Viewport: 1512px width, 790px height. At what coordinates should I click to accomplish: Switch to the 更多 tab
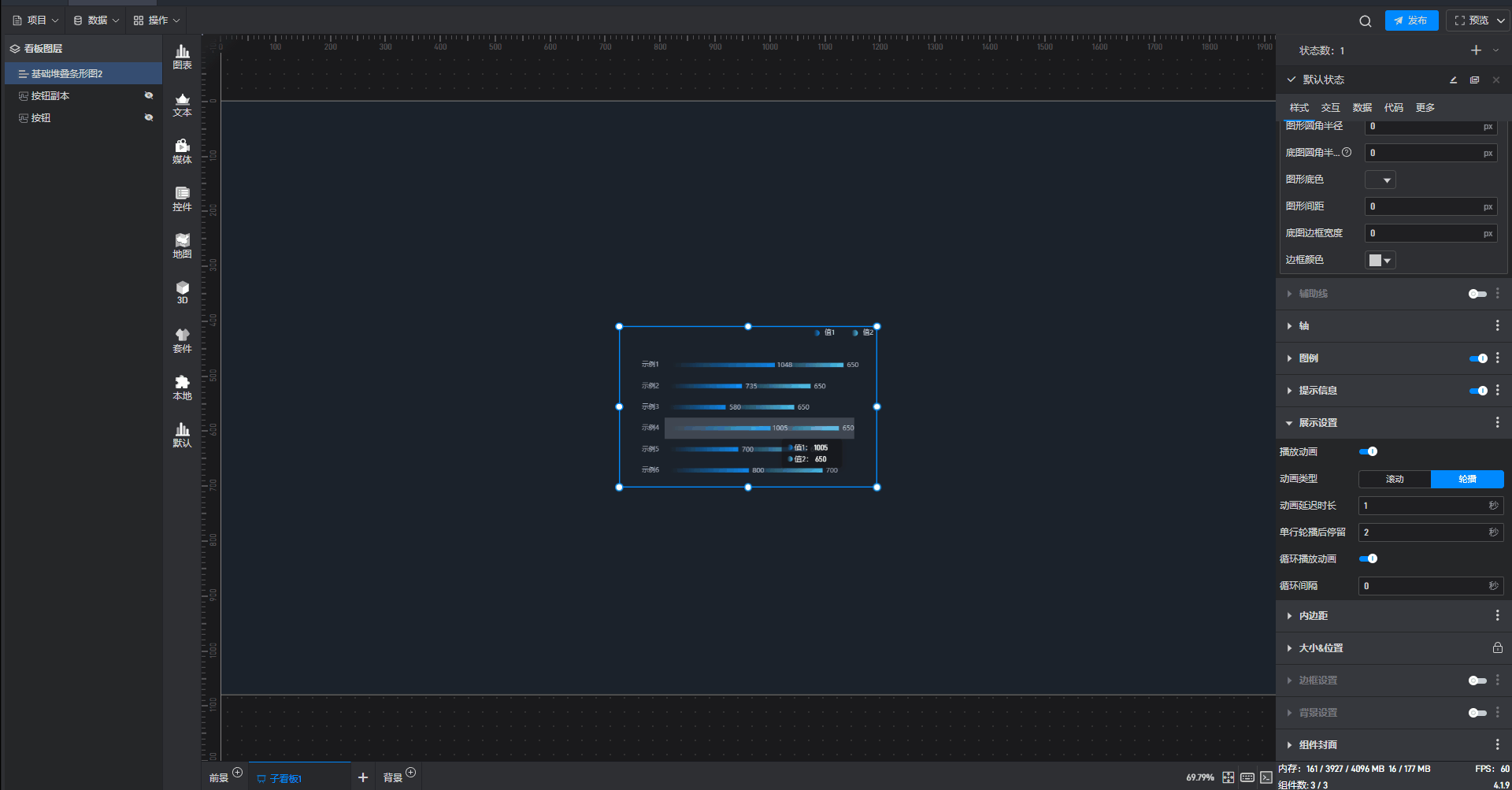1425,108
